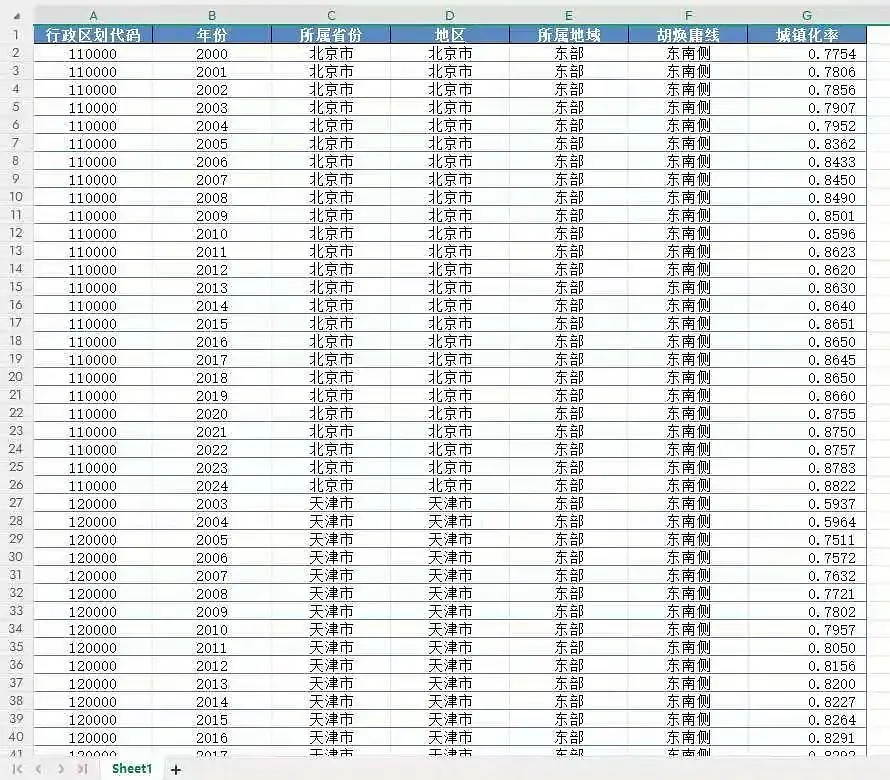Click the 所属地域 header cell
The image size is (890, 780).
[x=569, y=35]
